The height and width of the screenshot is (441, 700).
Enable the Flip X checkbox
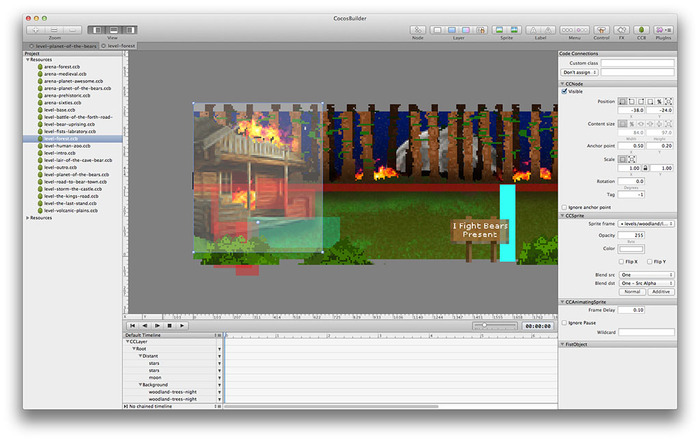(x=622, y=261)
